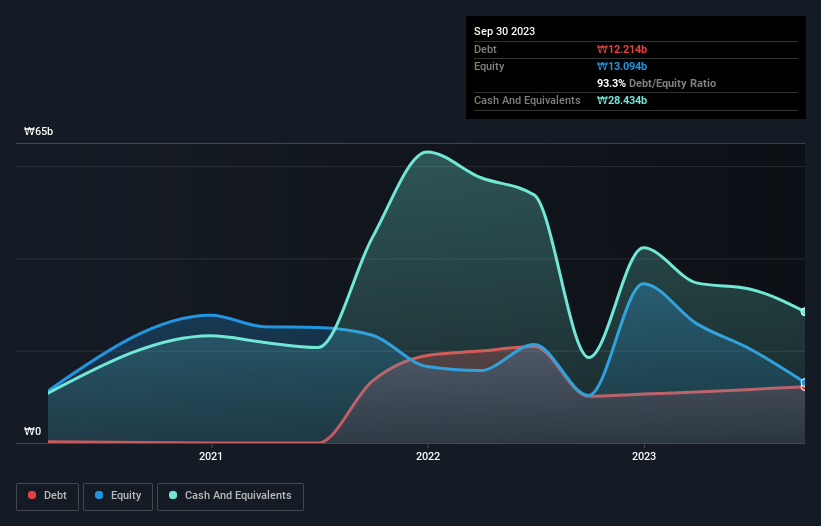
Task: Click the ₩28.434b cash value
Action: coord(622,100)
